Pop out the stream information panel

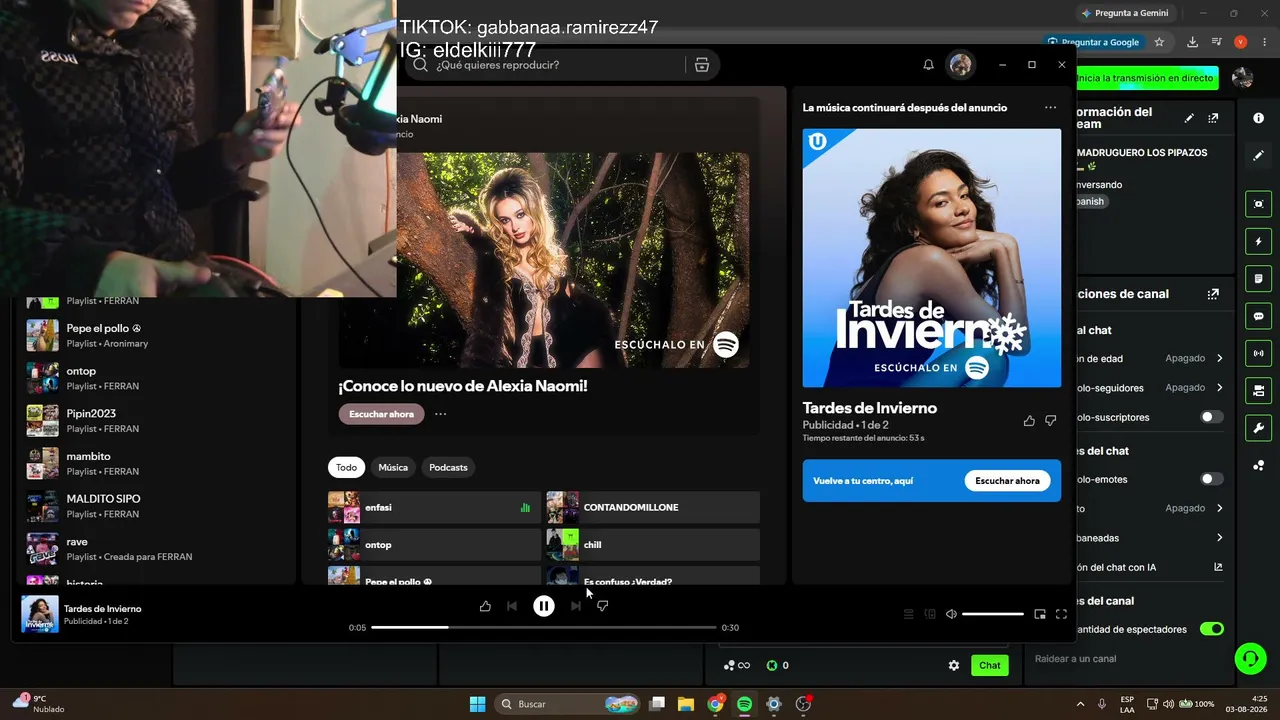pyautogui.click(x=1213, y=118)
